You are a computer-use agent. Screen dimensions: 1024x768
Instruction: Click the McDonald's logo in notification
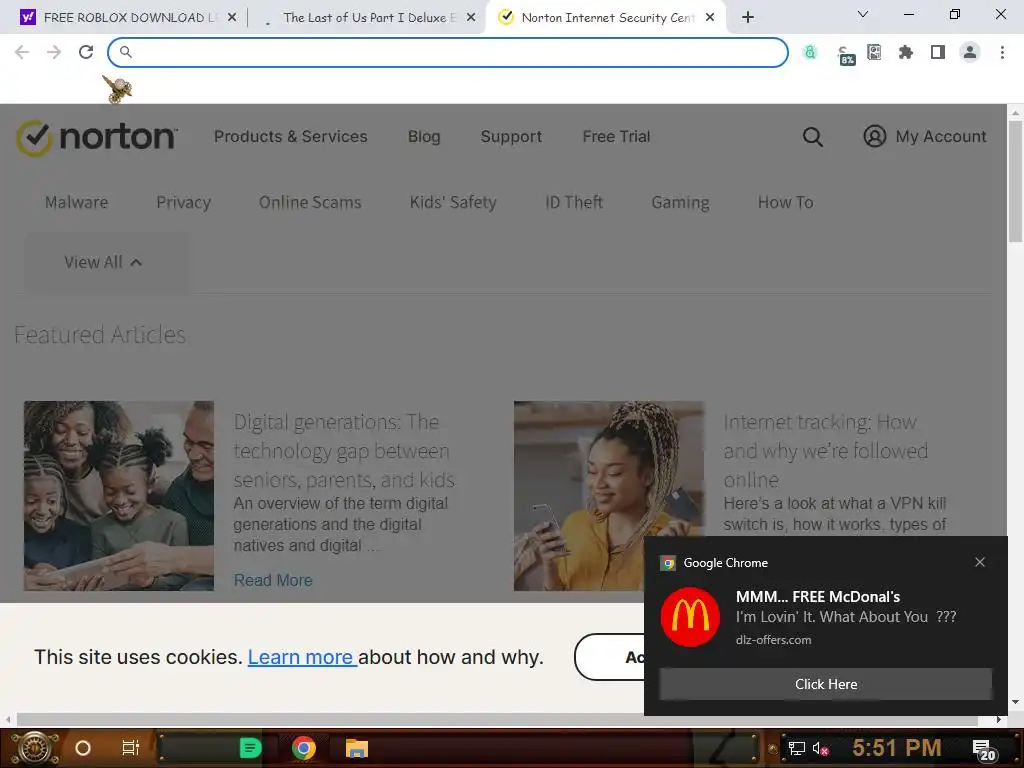690,617
